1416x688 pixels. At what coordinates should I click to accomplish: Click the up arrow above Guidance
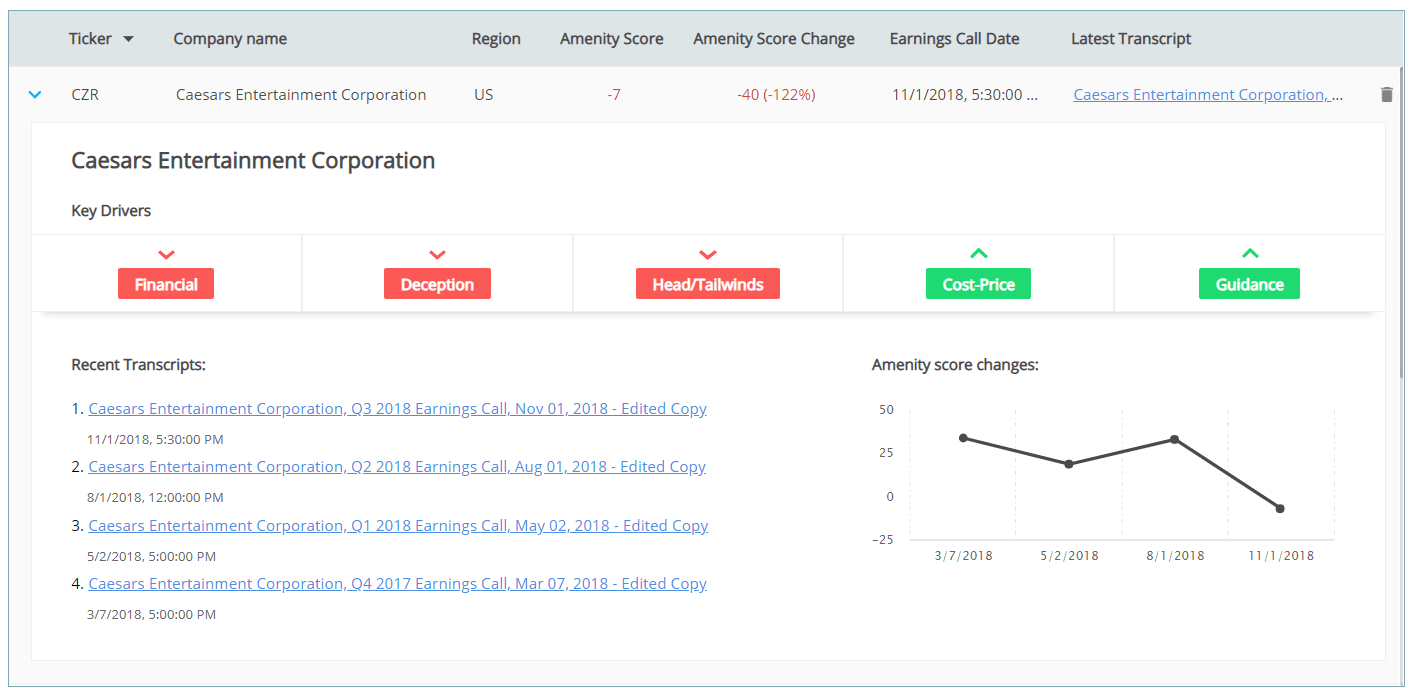click(1250, 253)
